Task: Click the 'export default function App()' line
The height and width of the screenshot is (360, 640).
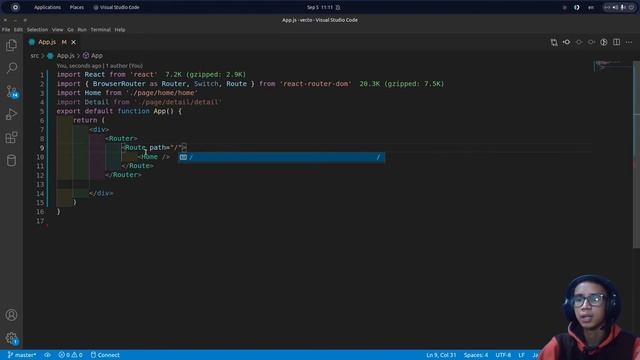Action: pos(119,111)
